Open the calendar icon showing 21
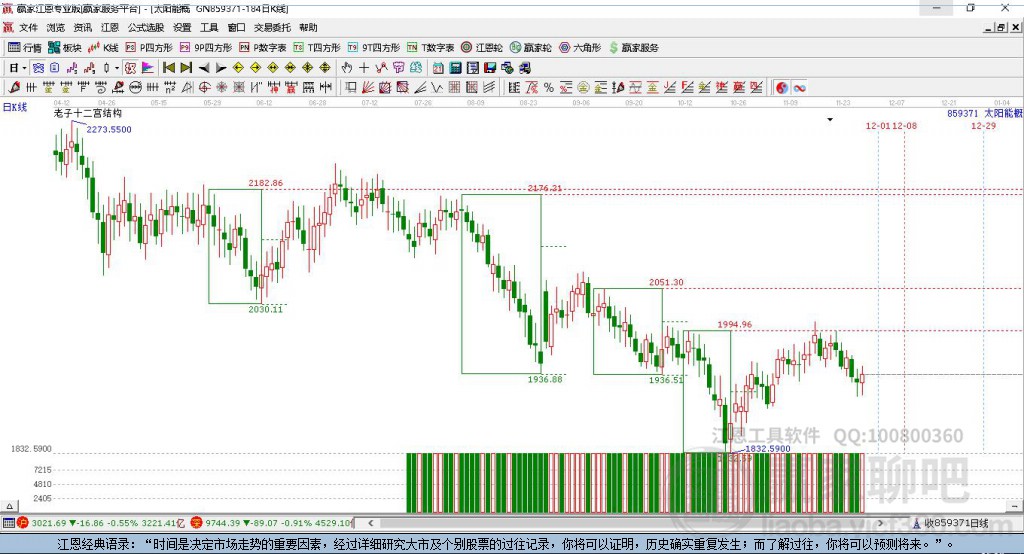This screenshot has width=1024, height=554. click(x=438, y=67)
